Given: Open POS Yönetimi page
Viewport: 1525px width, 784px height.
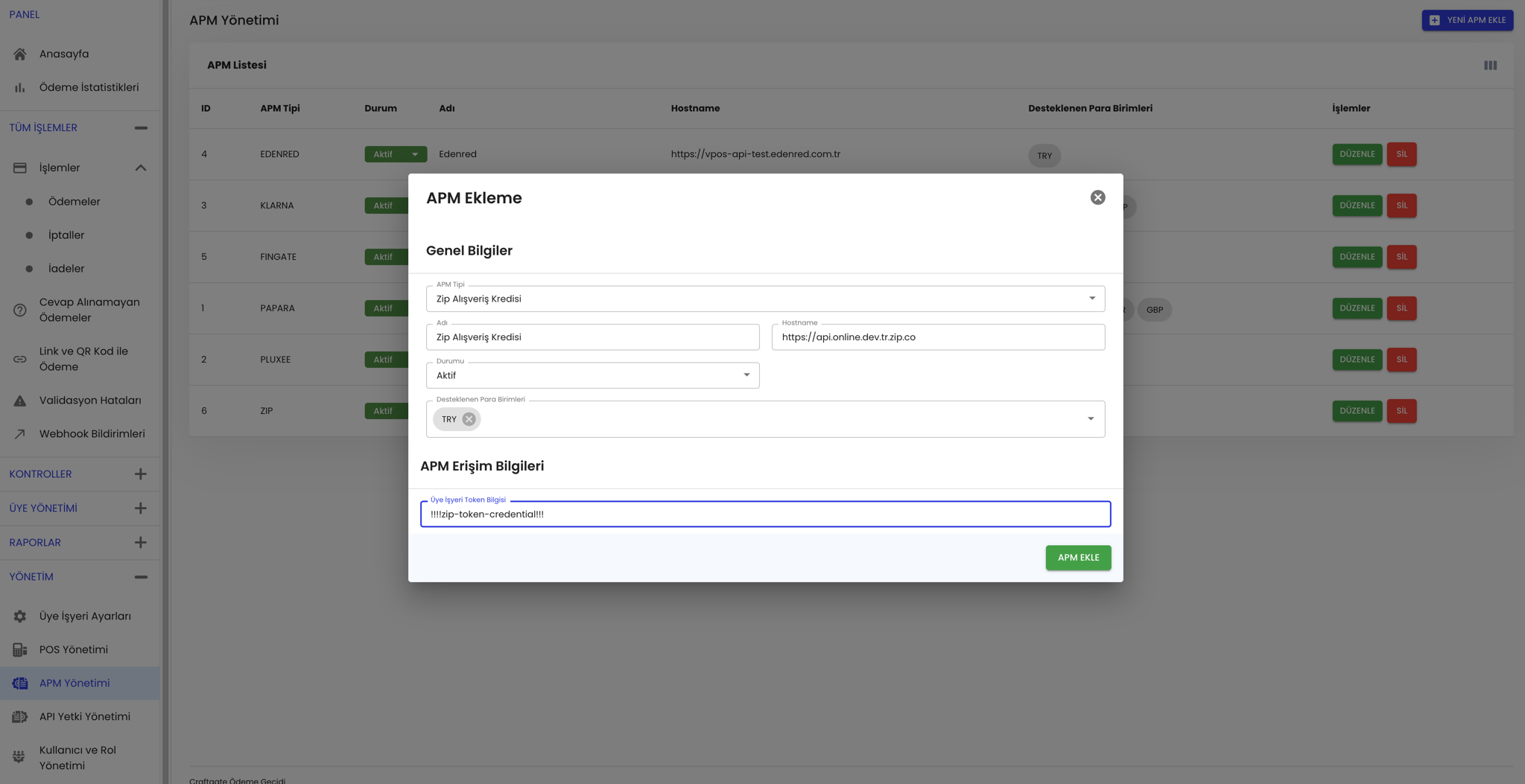Looking at the screenshot, I should (74, 650).
